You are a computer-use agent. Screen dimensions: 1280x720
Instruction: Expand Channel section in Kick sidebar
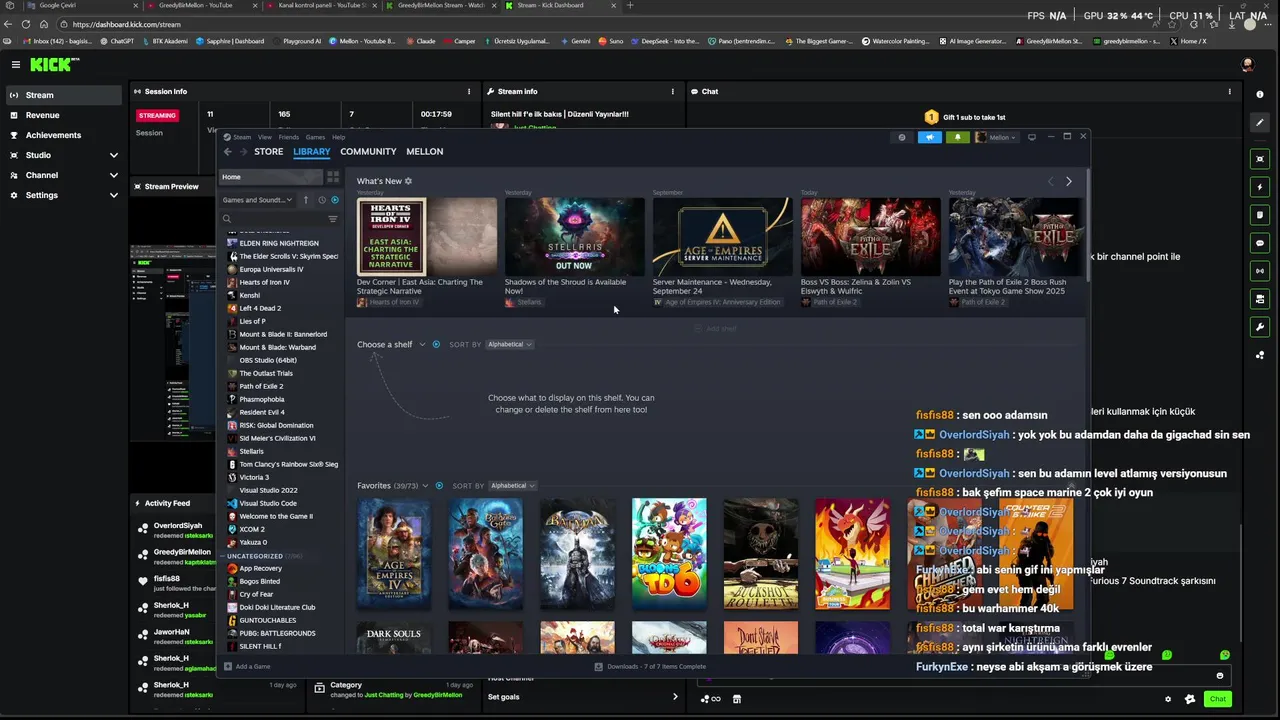[113, 175]
